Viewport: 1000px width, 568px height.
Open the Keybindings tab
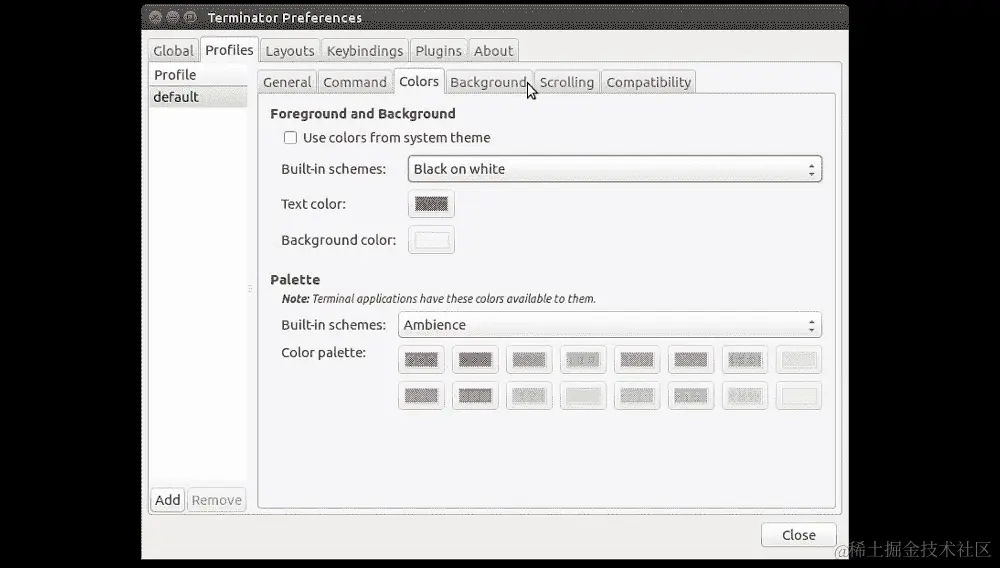click(x=365, y=50)
